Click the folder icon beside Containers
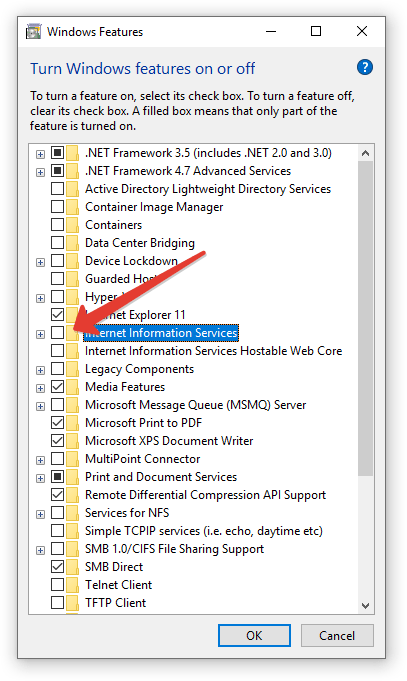Screen dimensions: 407x681 pos(73,225)
